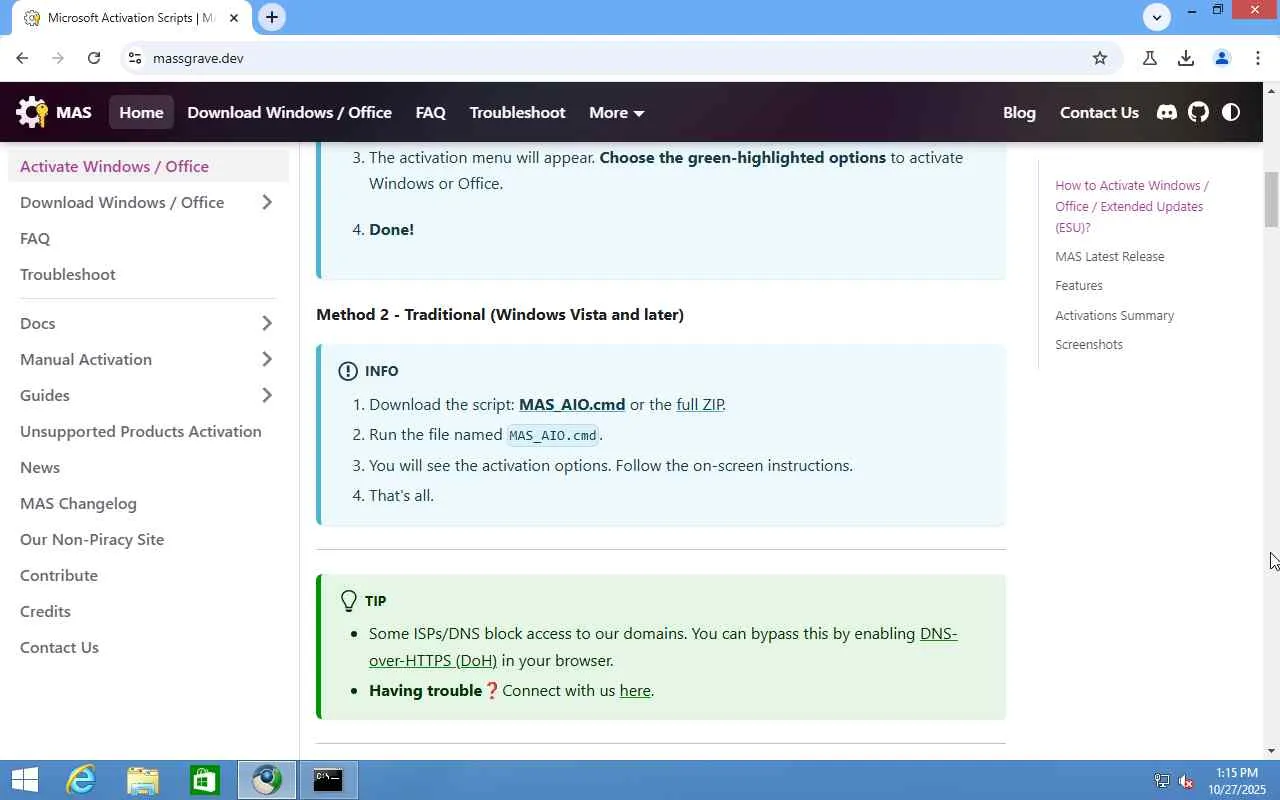
Task: Open the GitHub icon link
Action: [1198, 112]
